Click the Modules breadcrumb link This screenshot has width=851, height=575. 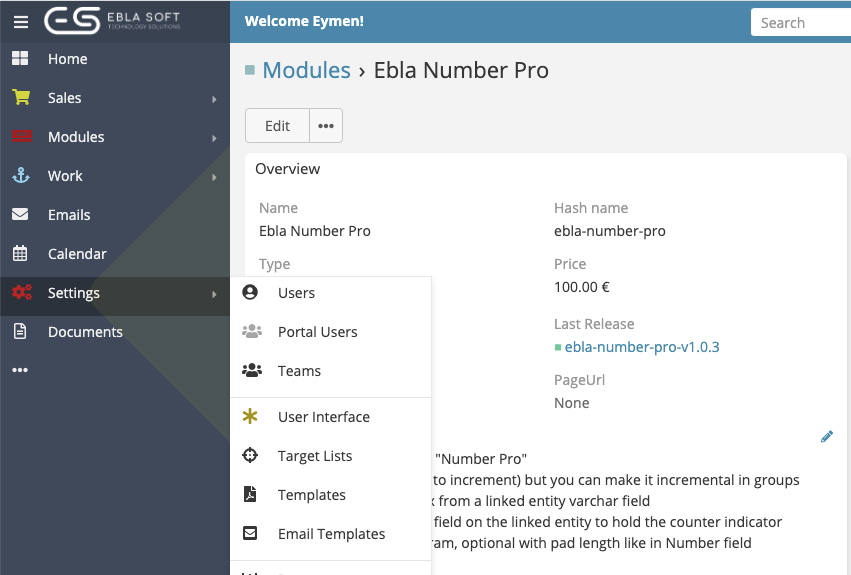point(306,70)
